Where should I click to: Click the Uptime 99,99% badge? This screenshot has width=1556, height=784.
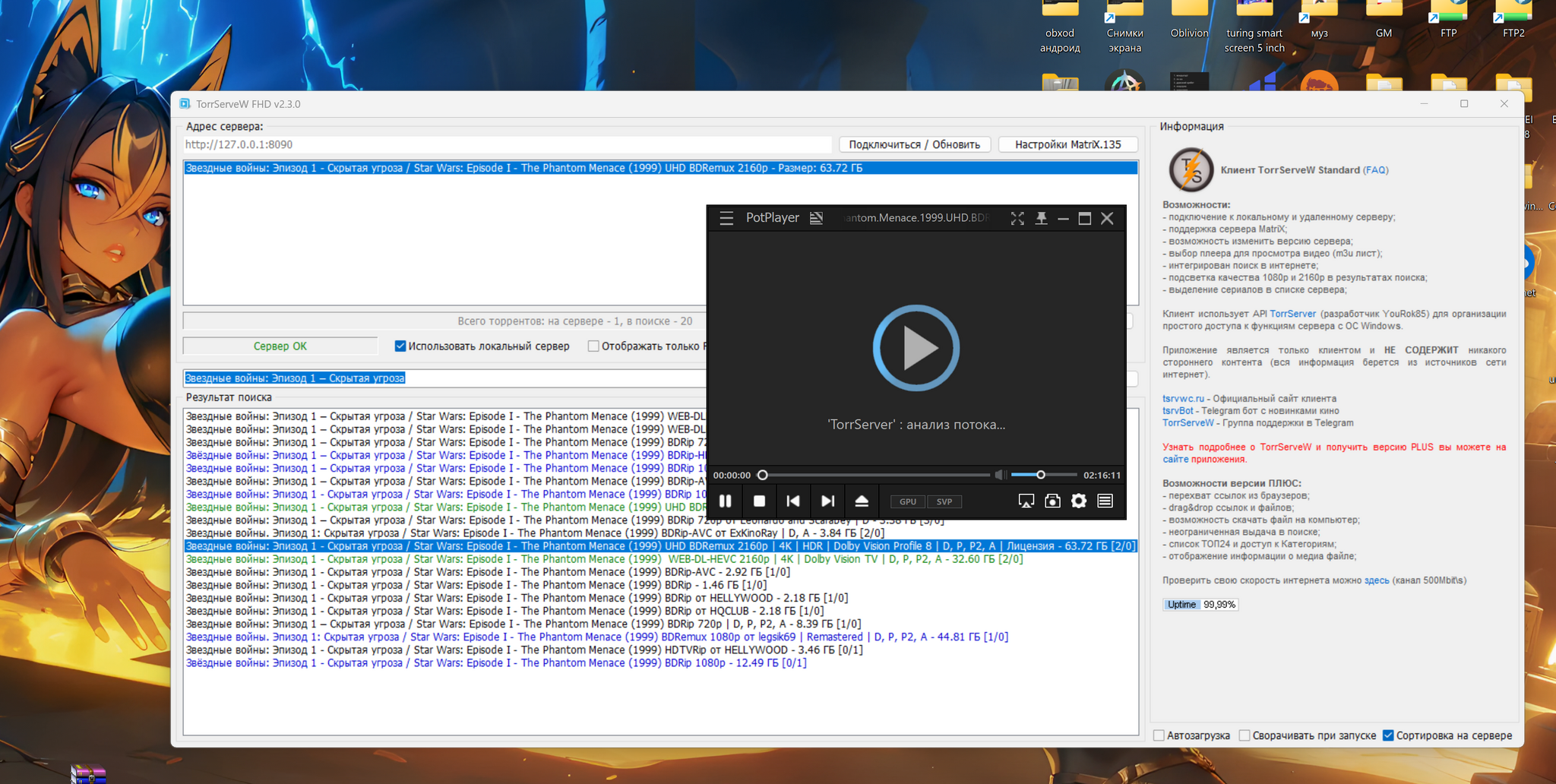click(x=1200, y=605)
